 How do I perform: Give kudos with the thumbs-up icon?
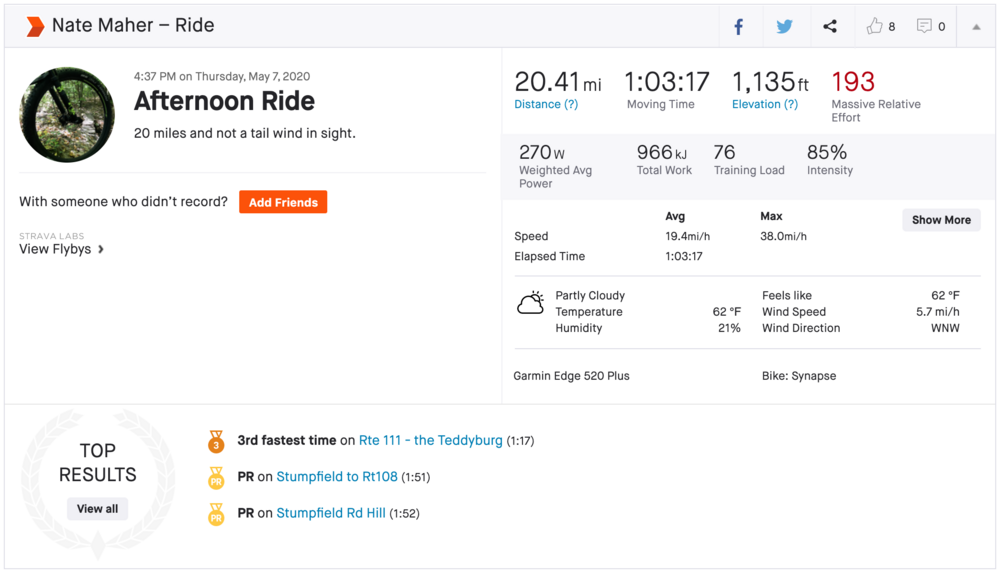coord(875,27)
